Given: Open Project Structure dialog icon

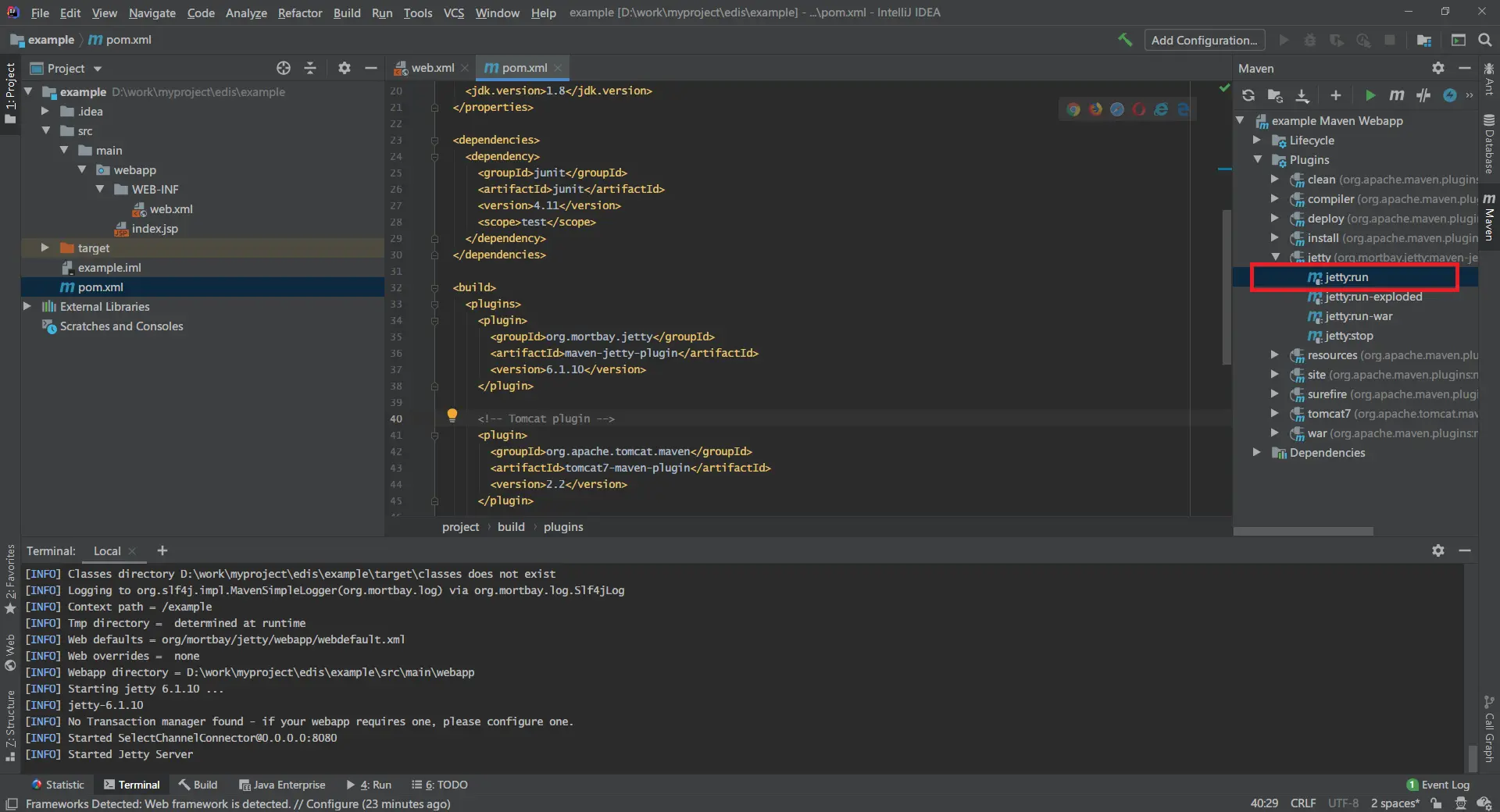Looking at the screenshot, I should 1424,40.
